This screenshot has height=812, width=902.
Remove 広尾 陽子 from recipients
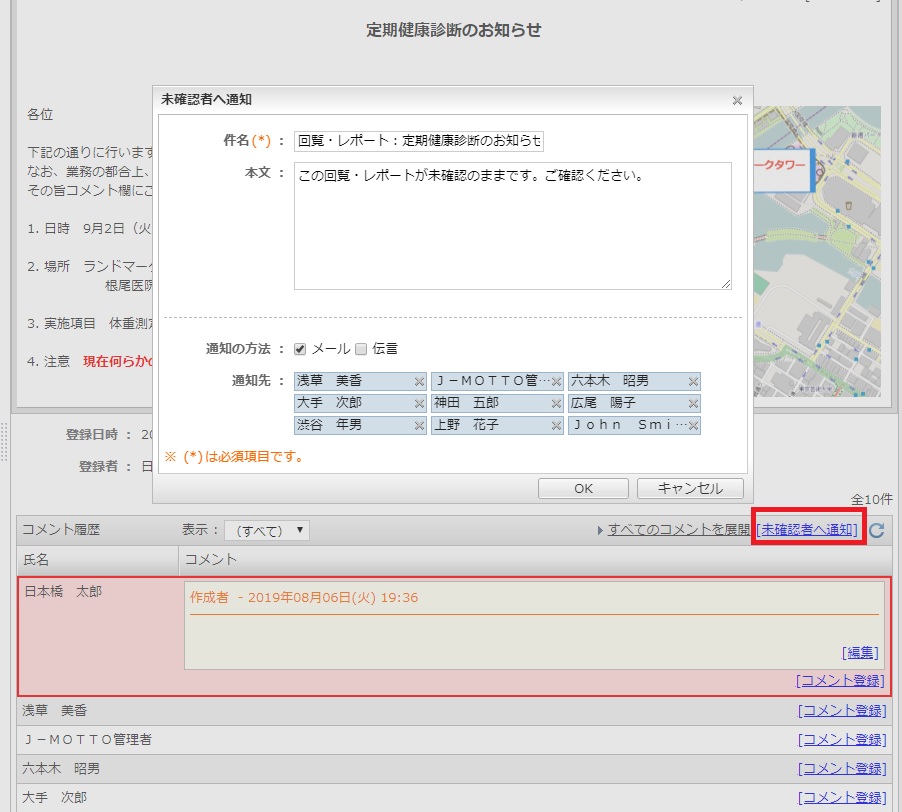pos(693,403)
